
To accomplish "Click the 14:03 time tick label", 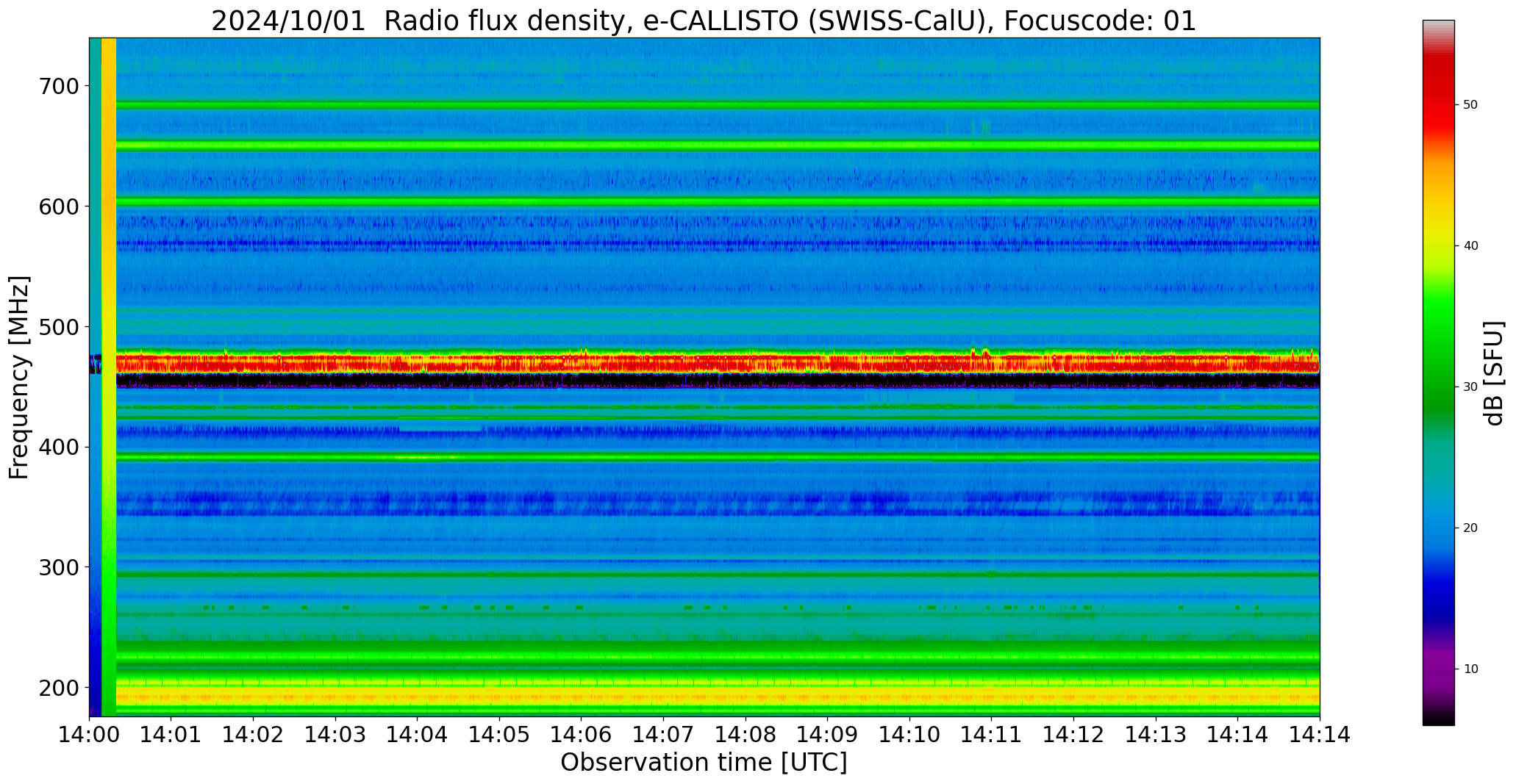I will point(336,735).
